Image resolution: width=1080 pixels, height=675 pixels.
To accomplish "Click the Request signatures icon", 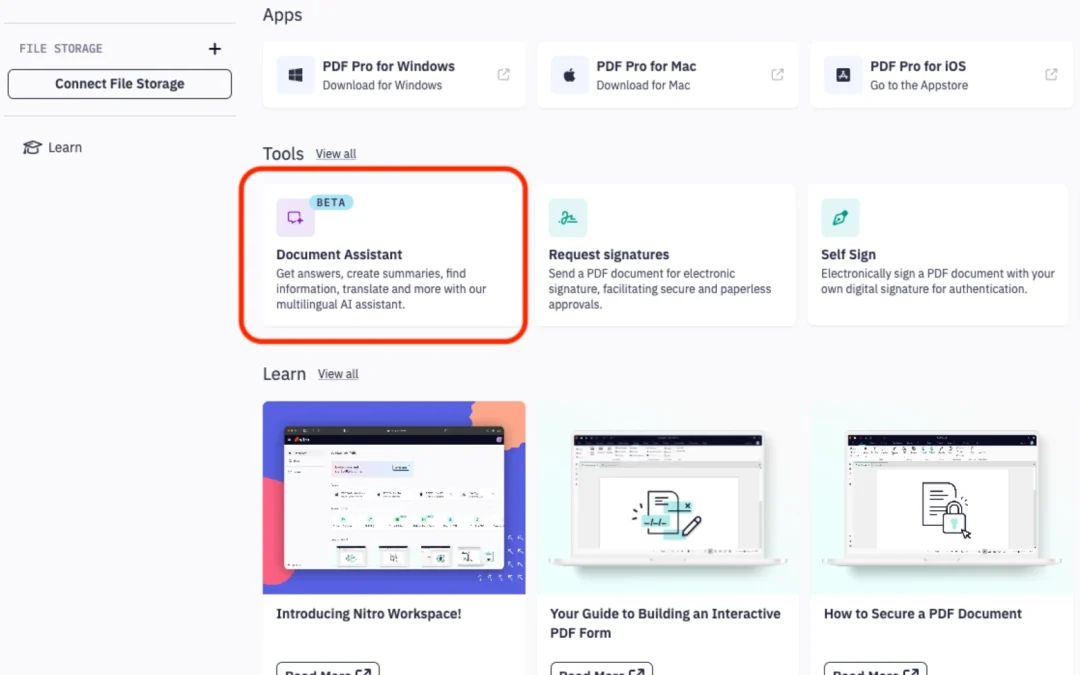I will [568, 218].
